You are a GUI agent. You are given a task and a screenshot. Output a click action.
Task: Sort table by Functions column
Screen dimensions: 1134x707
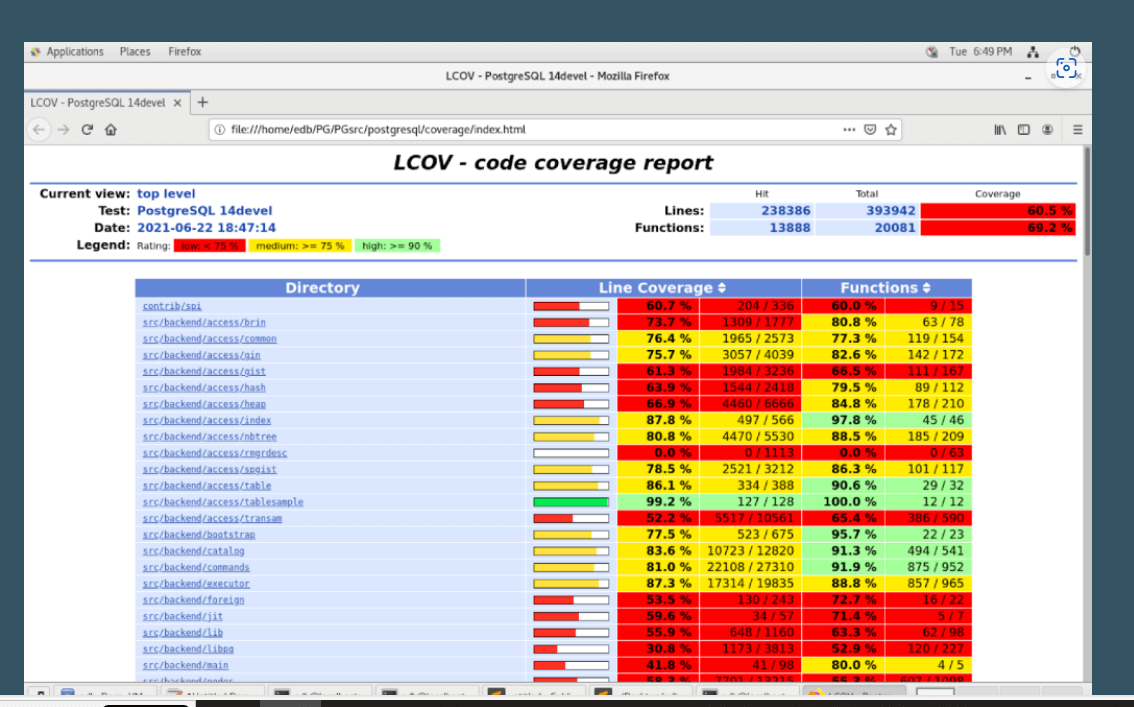tap(886, 288)
